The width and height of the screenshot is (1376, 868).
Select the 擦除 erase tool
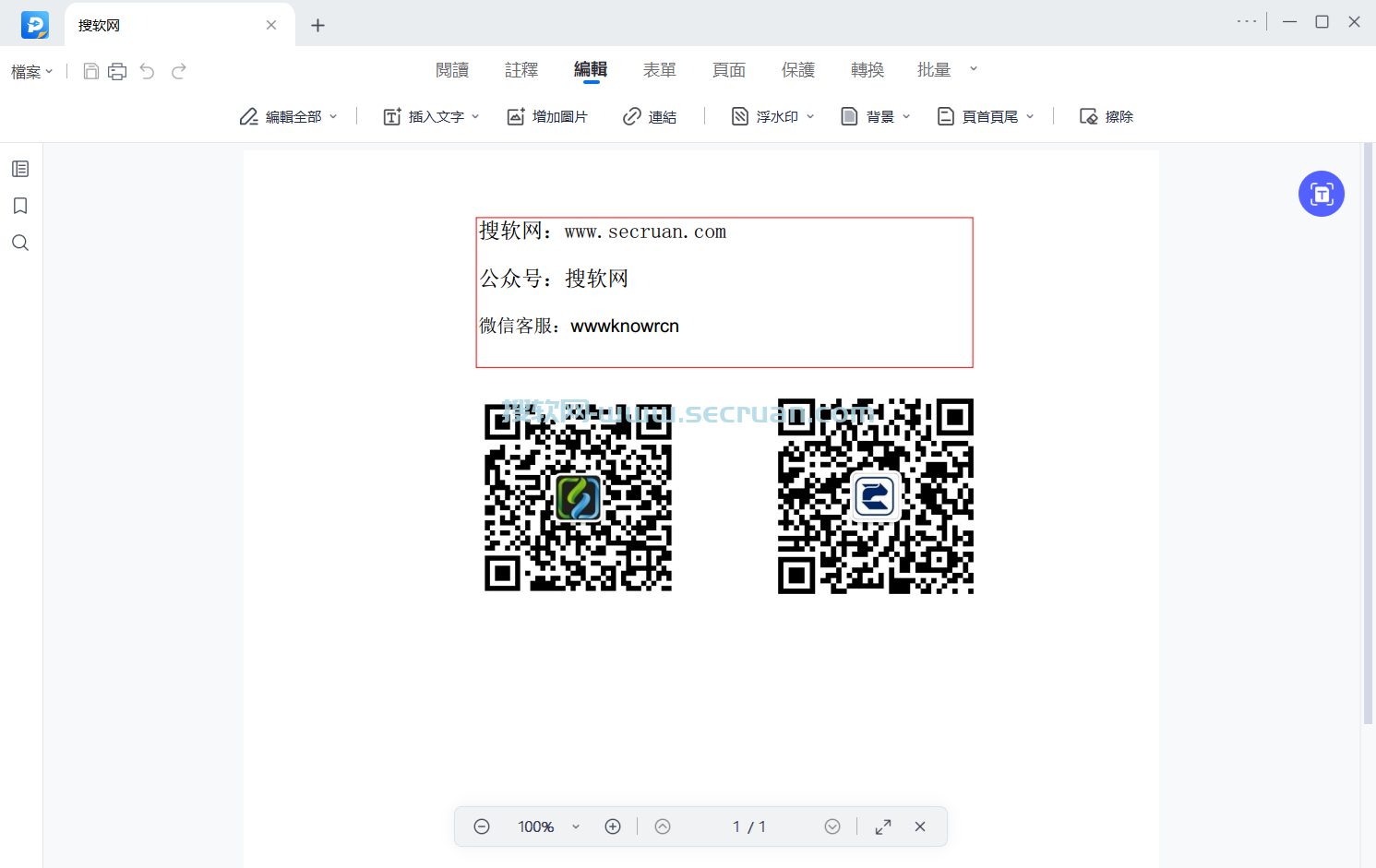coord(1107,116)
